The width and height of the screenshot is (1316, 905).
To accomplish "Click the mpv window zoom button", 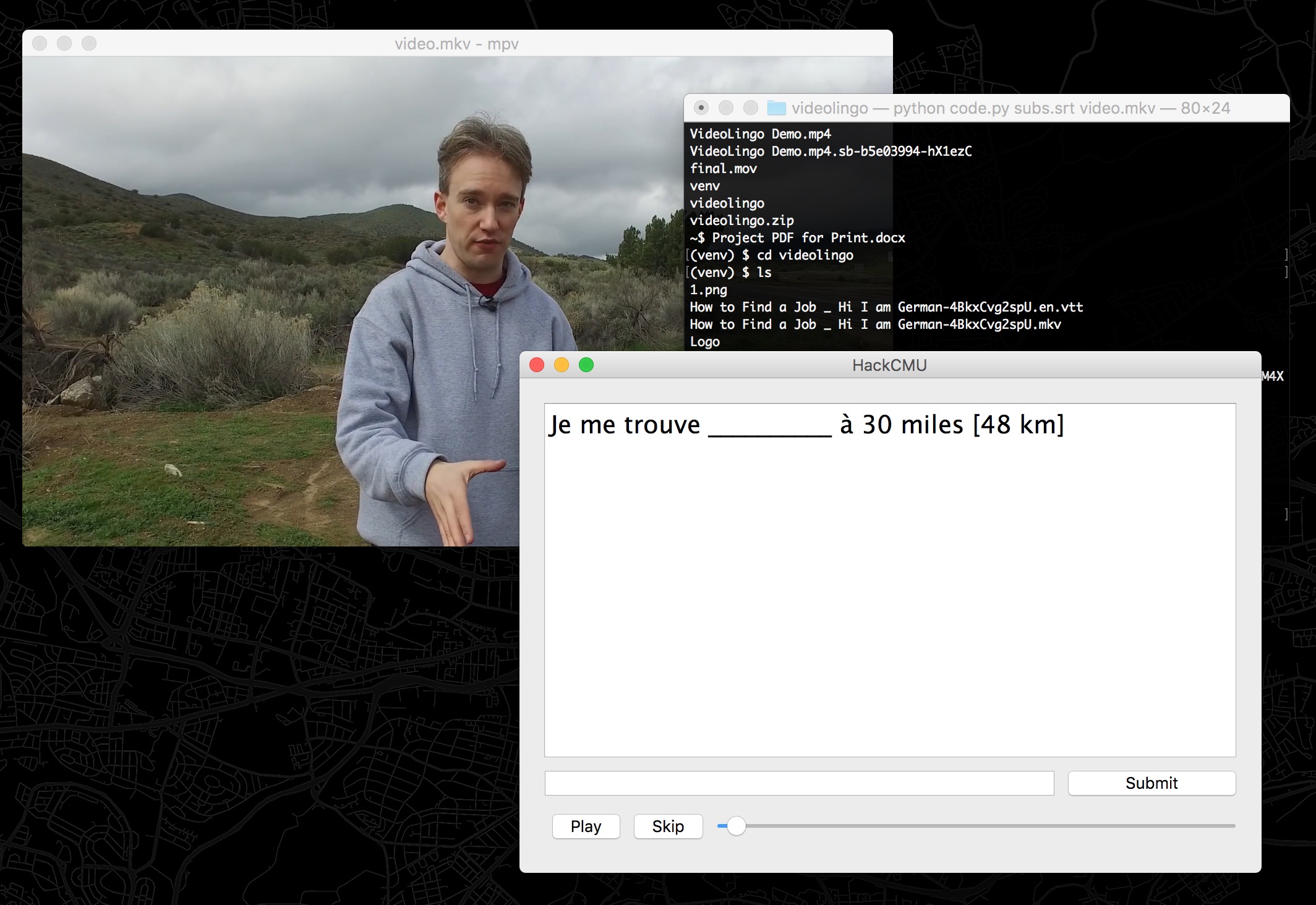I will tap(89, 43).
